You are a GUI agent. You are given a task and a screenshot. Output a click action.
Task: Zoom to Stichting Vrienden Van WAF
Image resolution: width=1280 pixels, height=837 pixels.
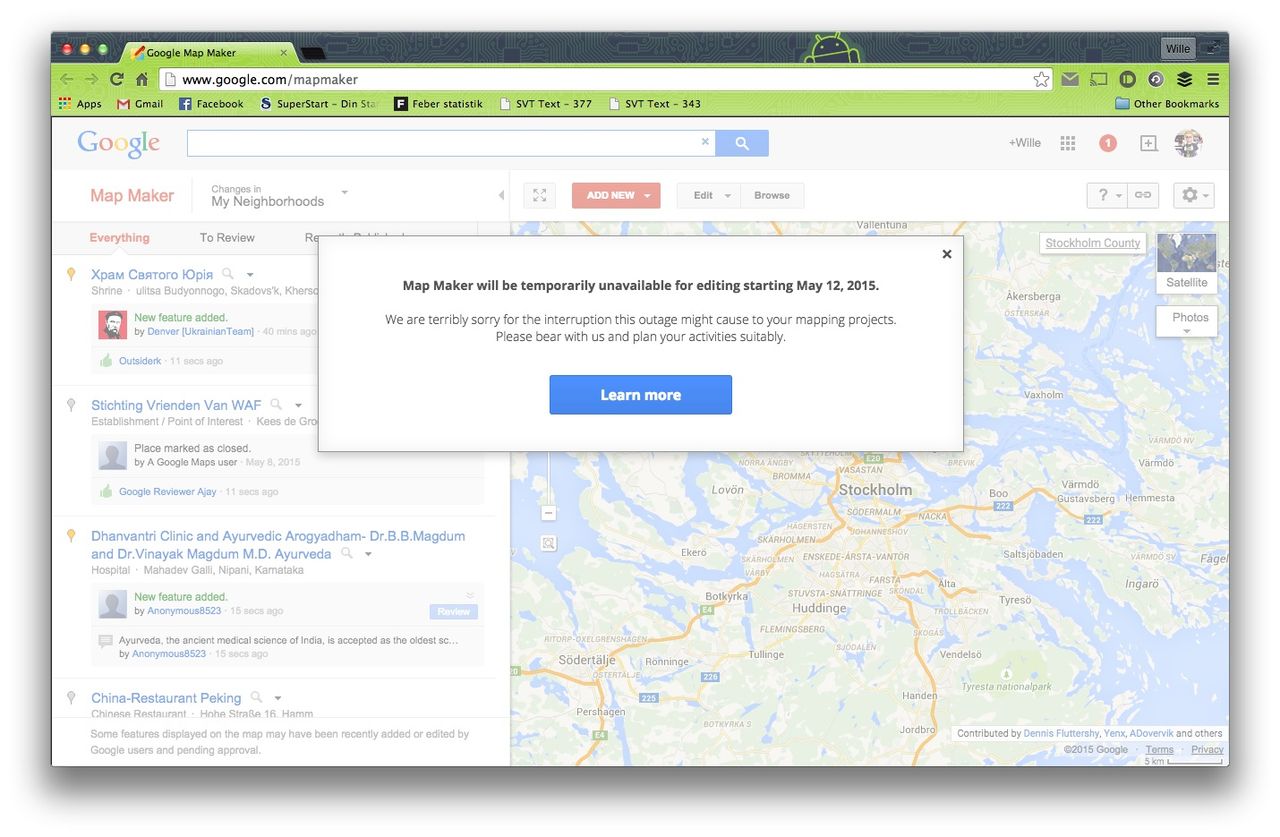(x=276, y=405)
